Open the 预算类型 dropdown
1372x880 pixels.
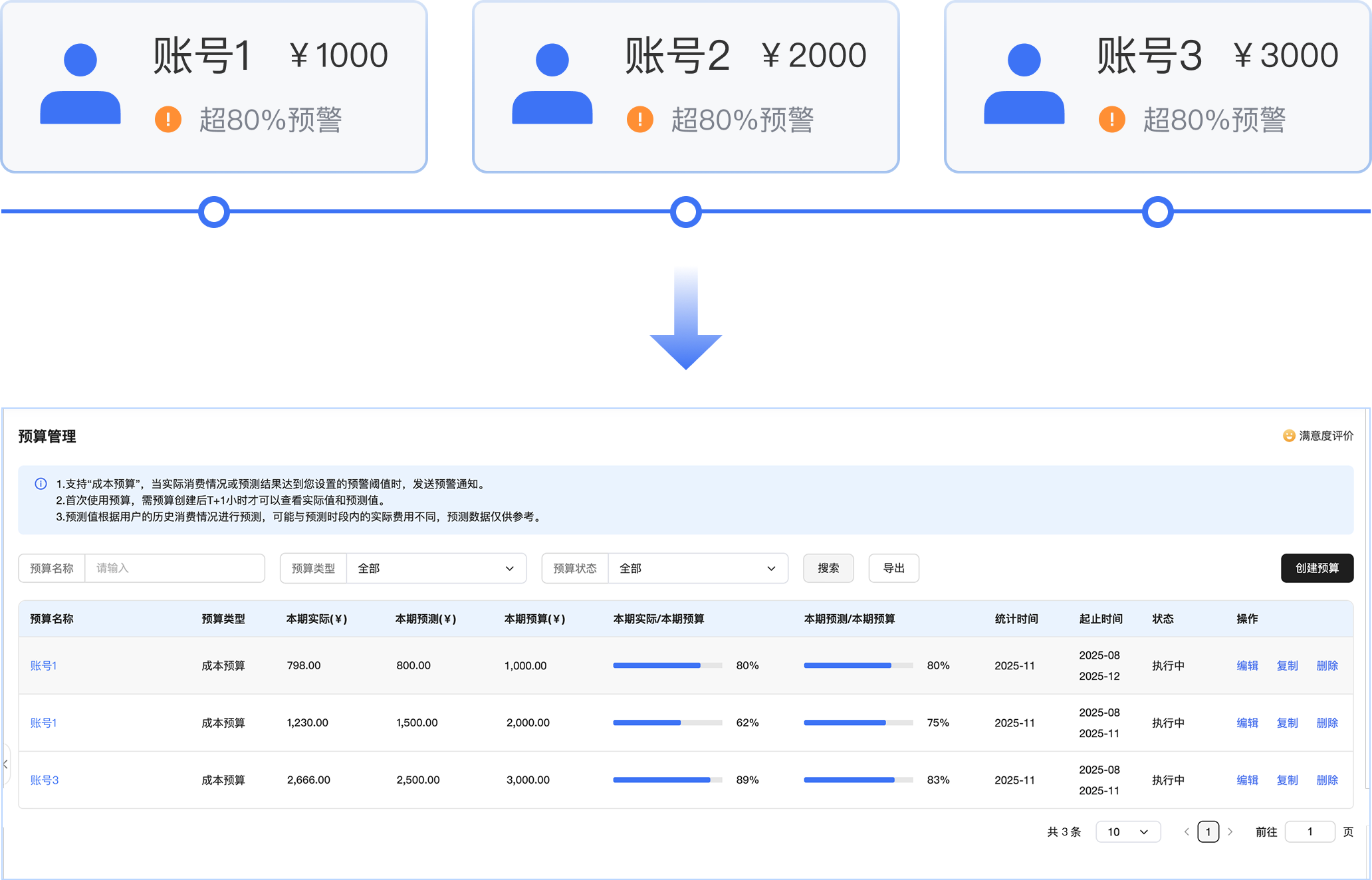pyautogui.click(x=435, y=568)
